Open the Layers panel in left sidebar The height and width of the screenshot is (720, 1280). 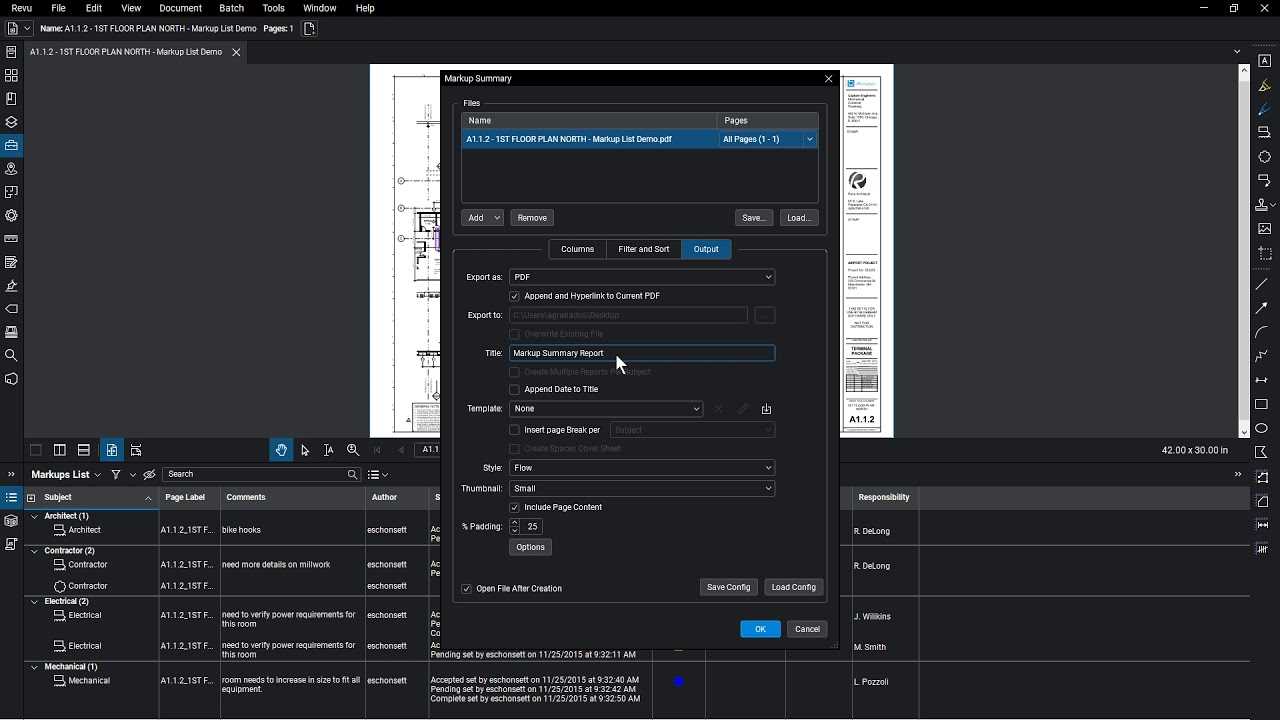pos(11,122)
